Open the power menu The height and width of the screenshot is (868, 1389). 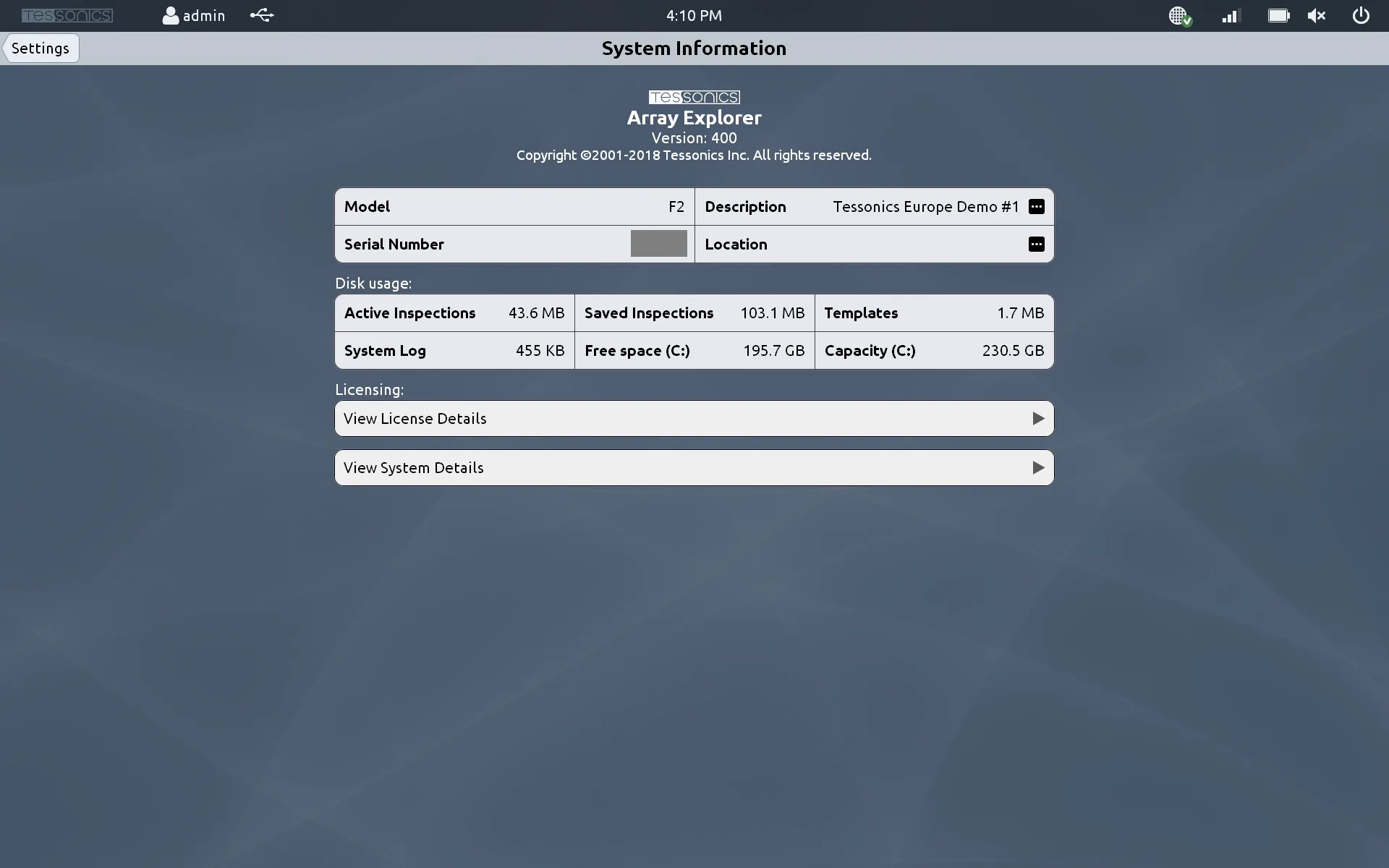click(1361, 15)
